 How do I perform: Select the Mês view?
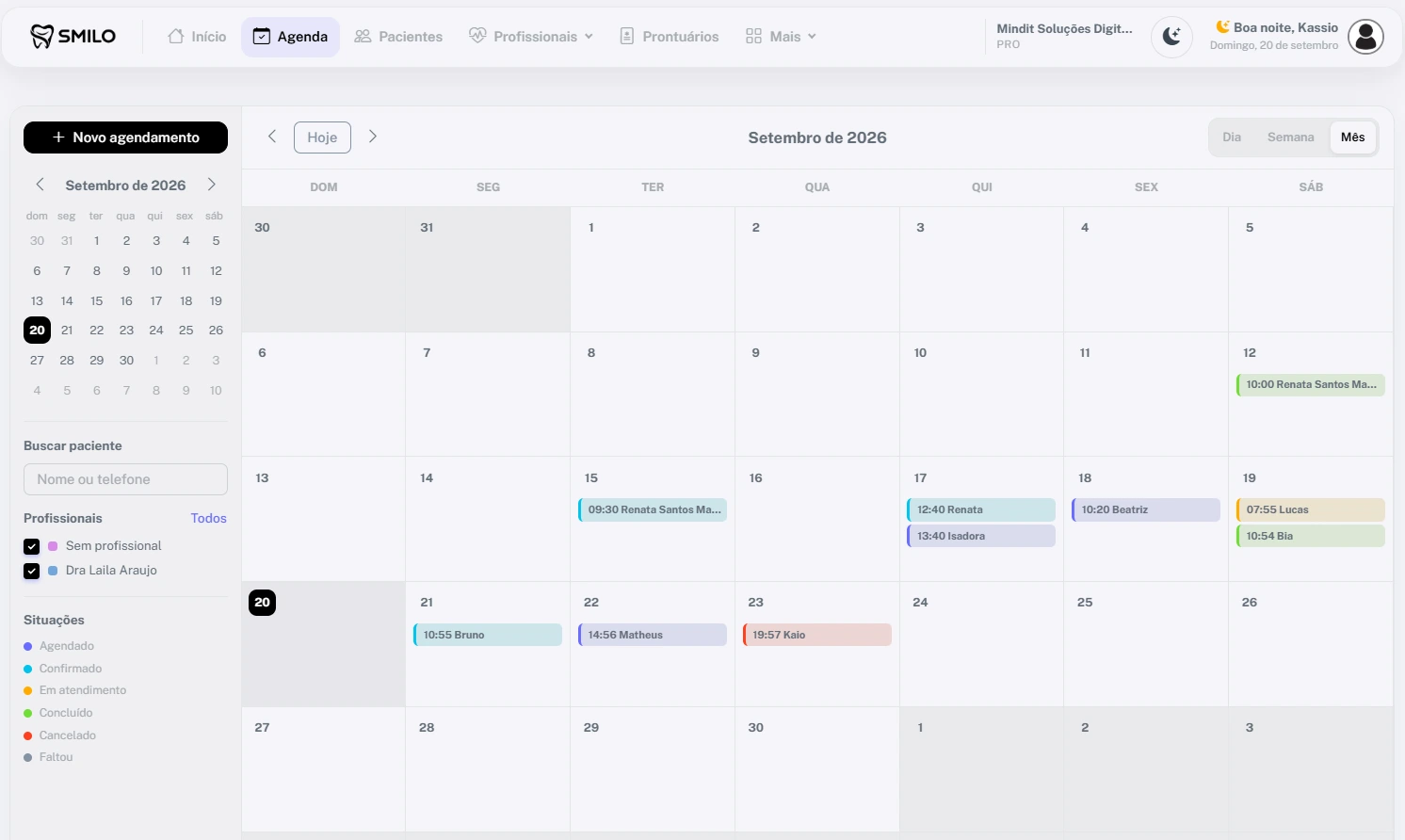1353,137
